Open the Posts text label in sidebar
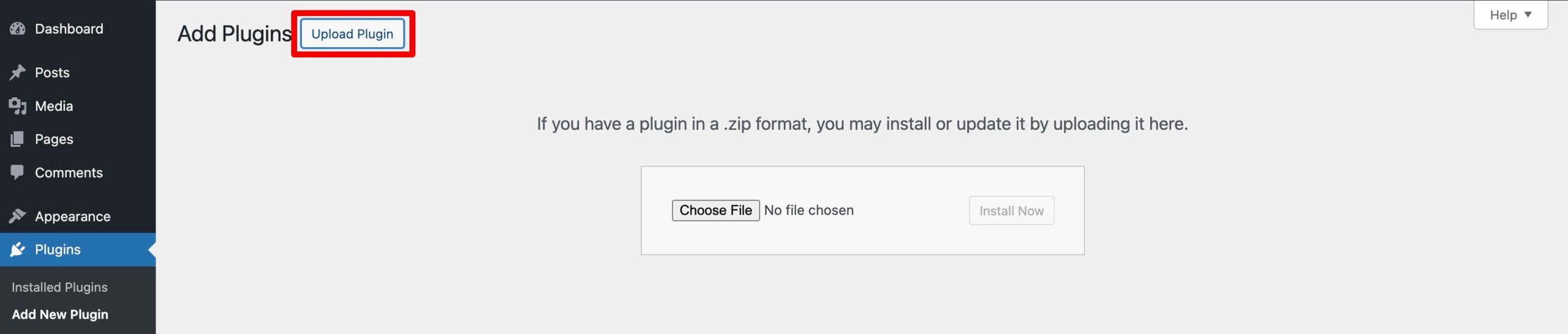Image resolution: width=1568 pixels, height=334 pixels. (x=52, y=73)
